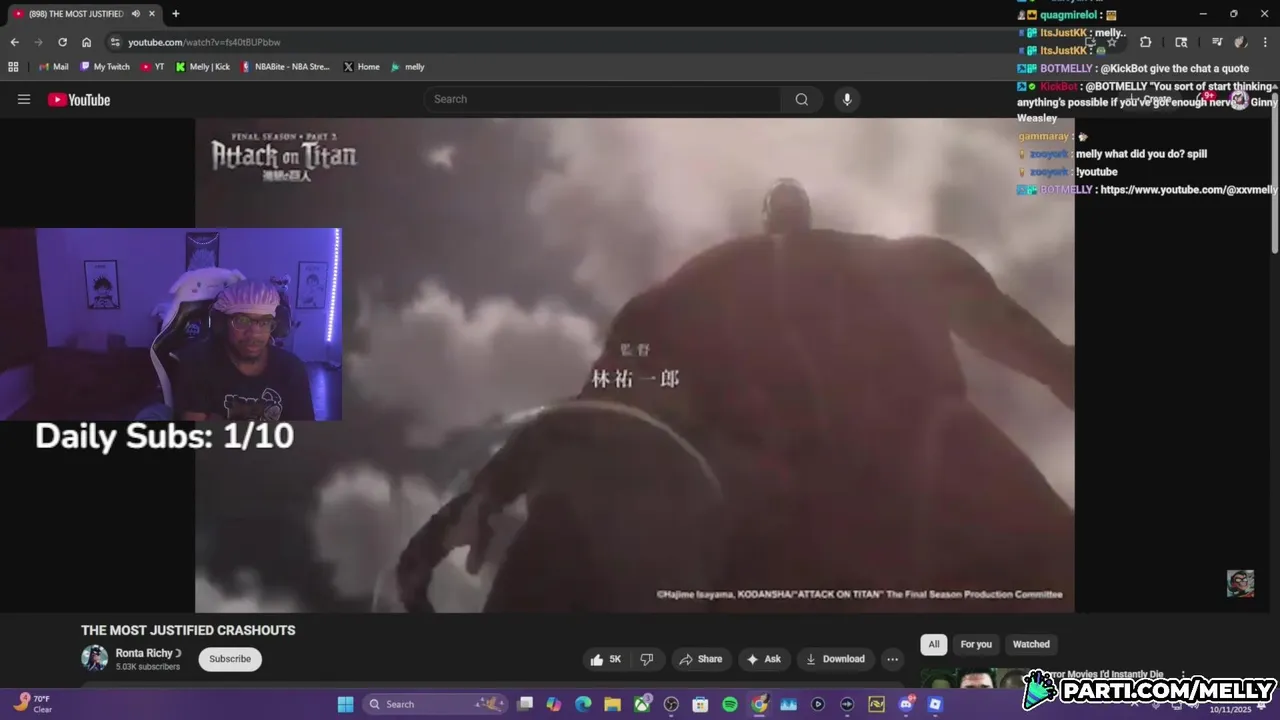The height and width of the screenshot is (720, 1280).
Task: Click the video title THE MOST JUSTIFIED CRASHOUTS
Action: click(188, 630)
